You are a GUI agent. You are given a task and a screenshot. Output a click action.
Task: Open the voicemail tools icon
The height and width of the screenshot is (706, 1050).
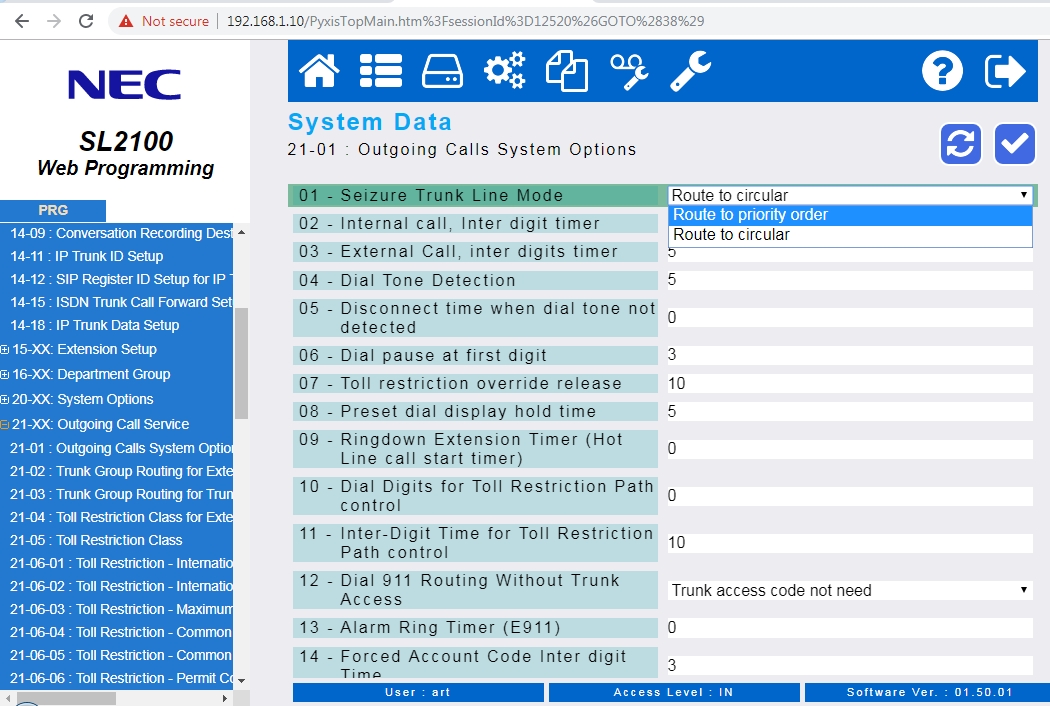point(629,71)
